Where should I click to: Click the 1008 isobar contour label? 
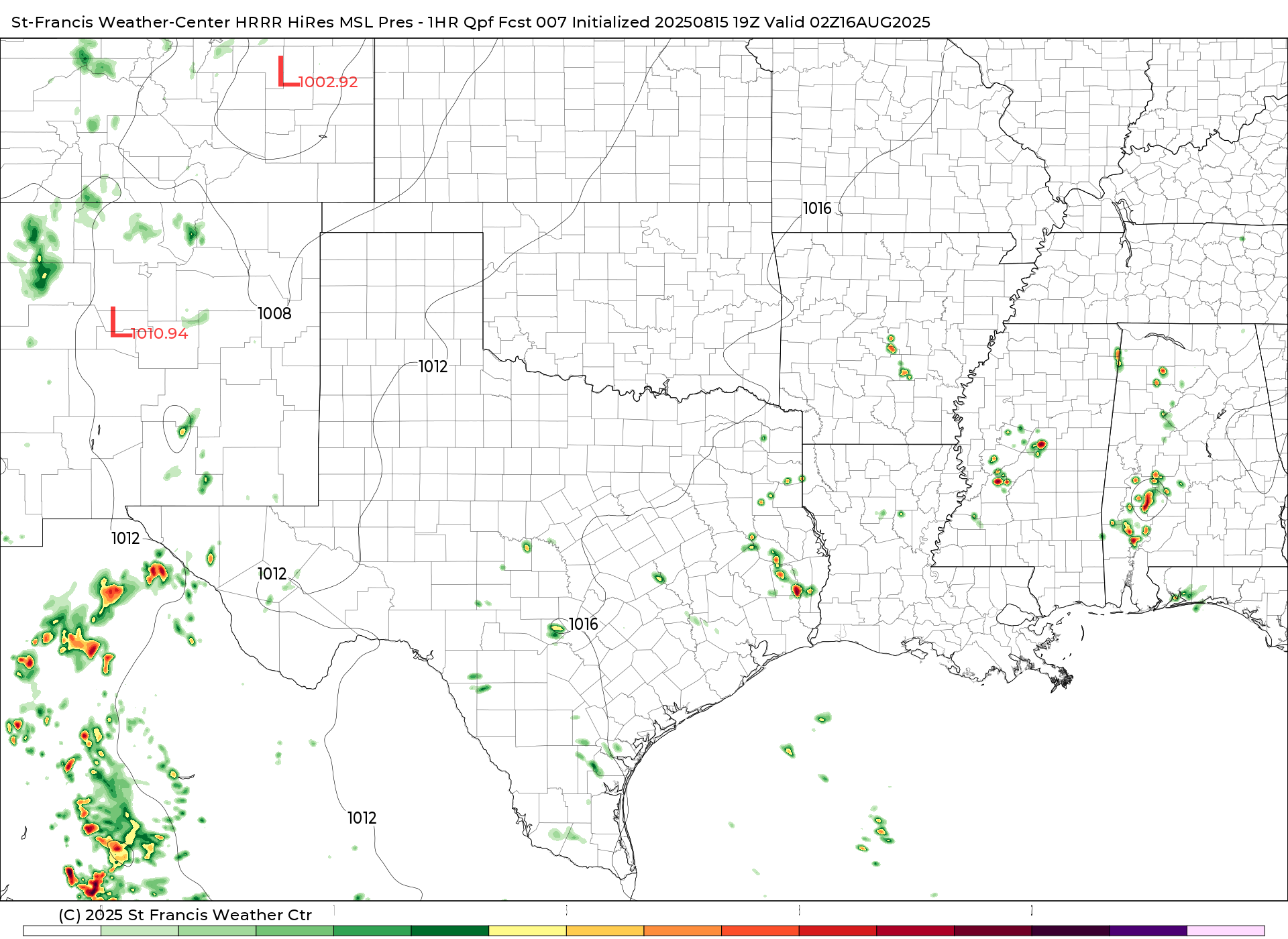click(274, 313)
